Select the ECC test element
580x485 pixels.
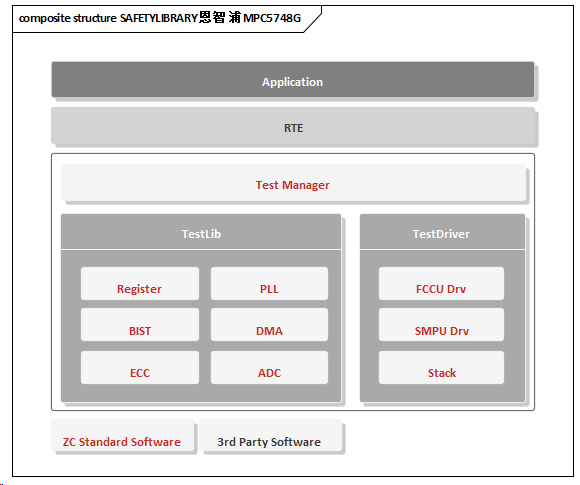click(140, 367)
